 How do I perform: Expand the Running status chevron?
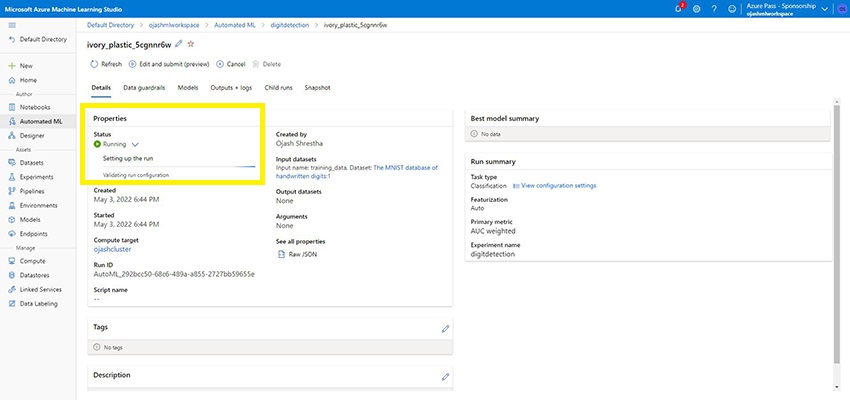pyautogui.click(x=135, y=144)
